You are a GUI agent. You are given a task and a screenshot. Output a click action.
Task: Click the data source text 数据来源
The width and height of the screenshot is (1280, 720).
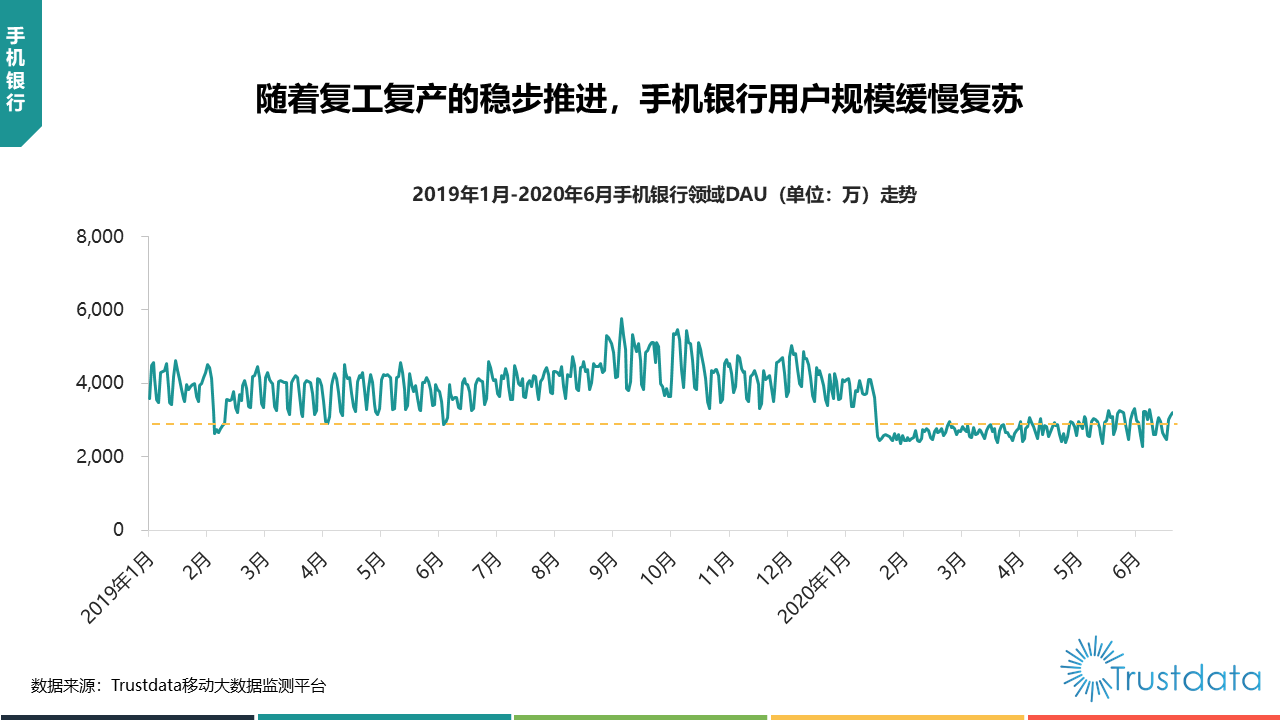click(x=178, y=686)
